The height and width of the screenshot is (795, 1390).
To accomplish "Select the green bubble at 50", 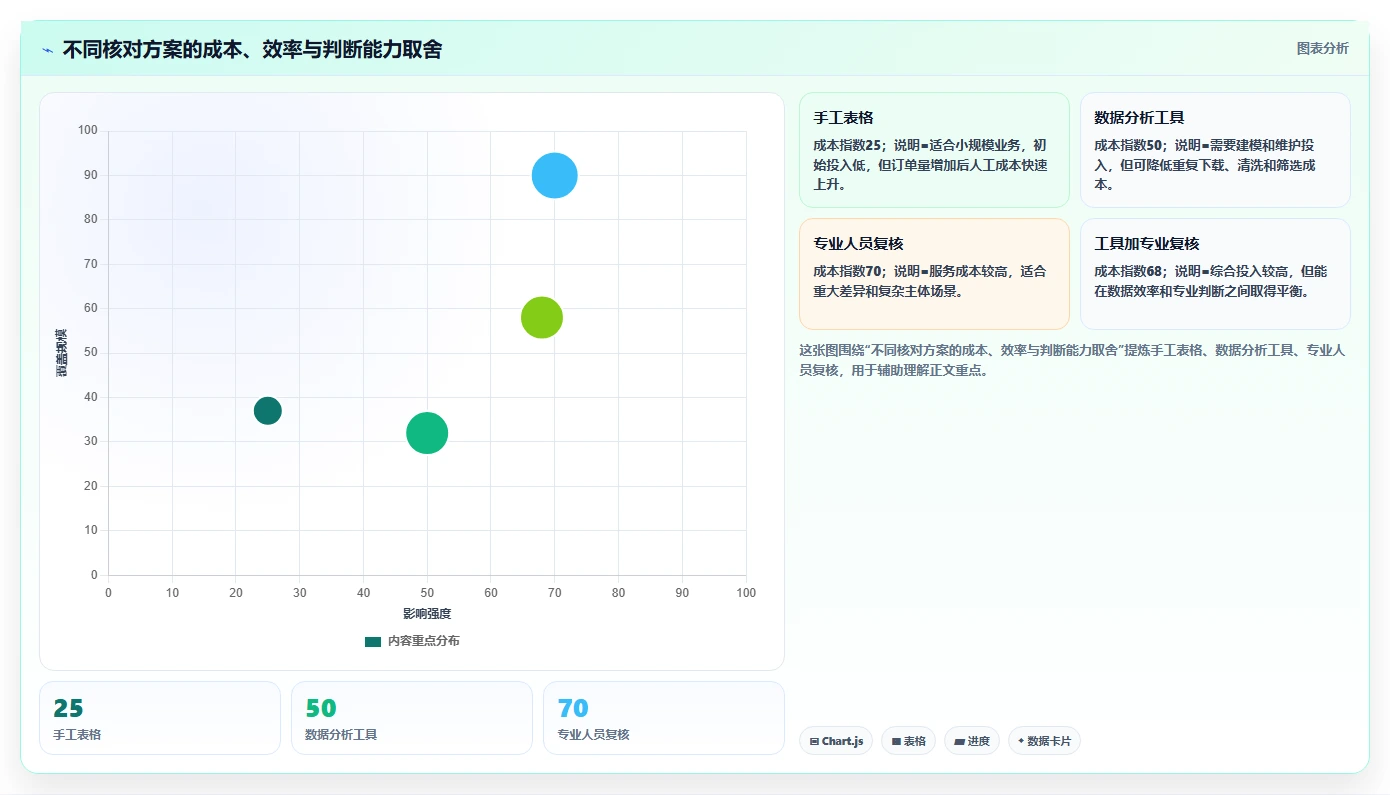I will (427, 433).
